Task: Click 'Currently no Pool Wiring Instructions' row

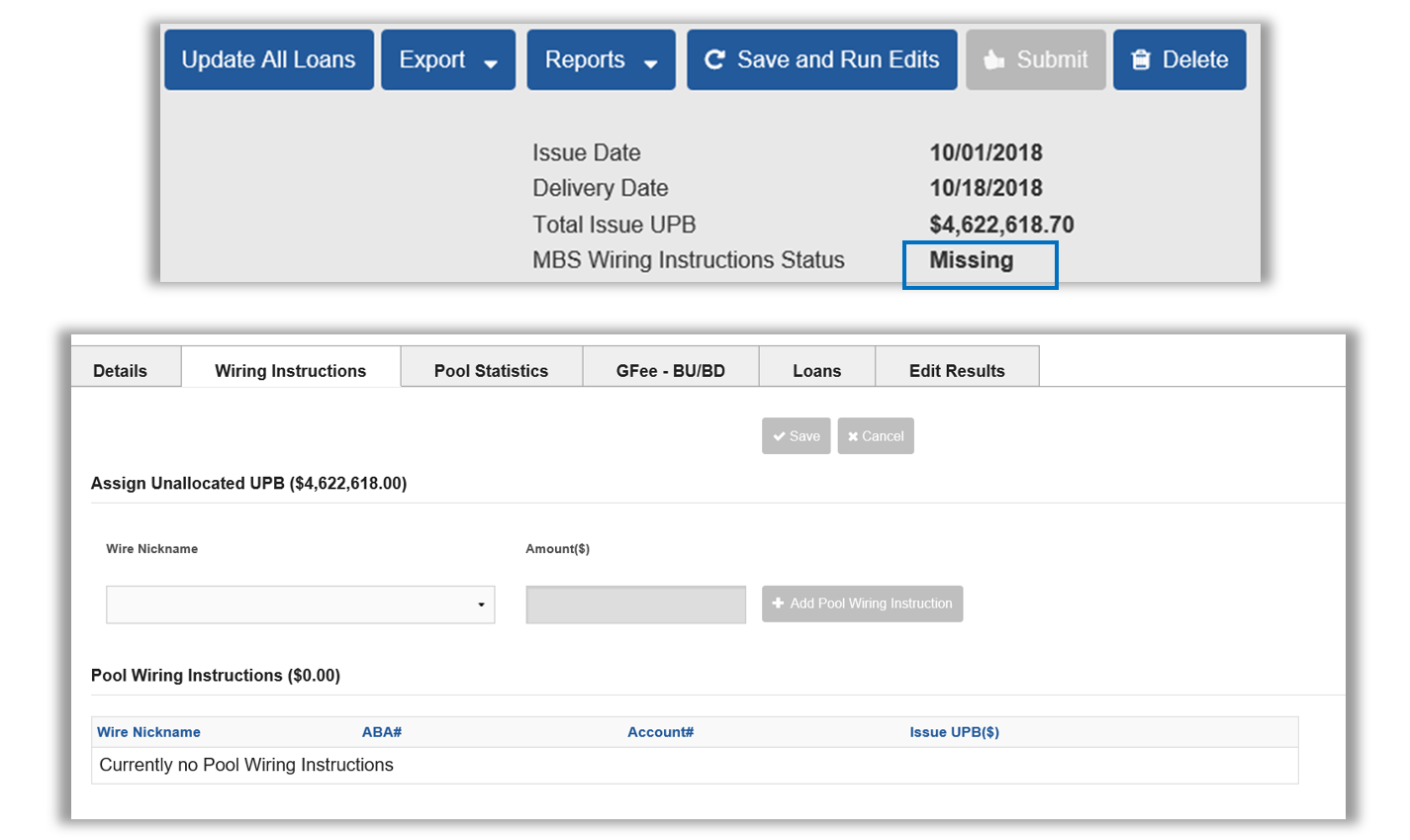Action: pos(695,765)
